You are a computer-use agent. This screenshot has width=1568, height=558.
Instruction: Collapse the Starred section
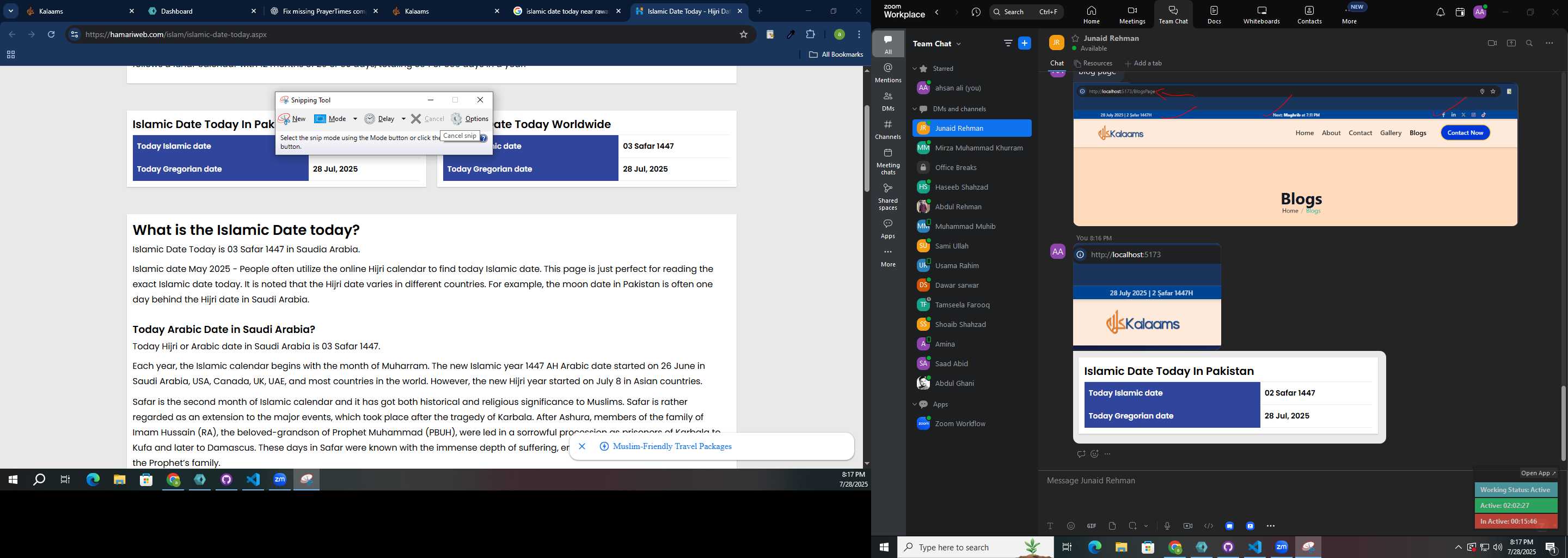[914, 69]
